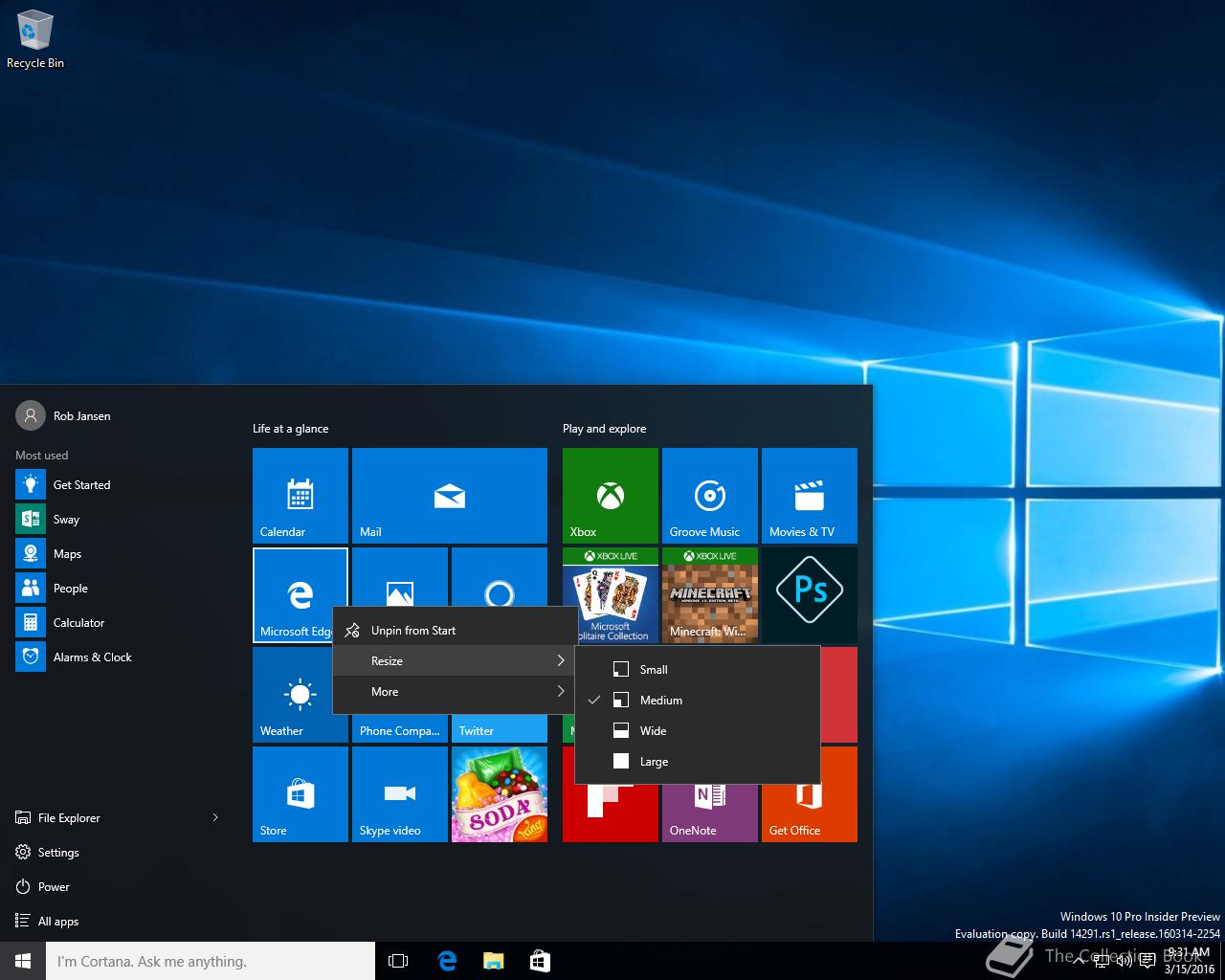The width and height of the screenshot is (1225, 980).
Task: Expand File Explorer jump list arrow
Action: point(215,817)
